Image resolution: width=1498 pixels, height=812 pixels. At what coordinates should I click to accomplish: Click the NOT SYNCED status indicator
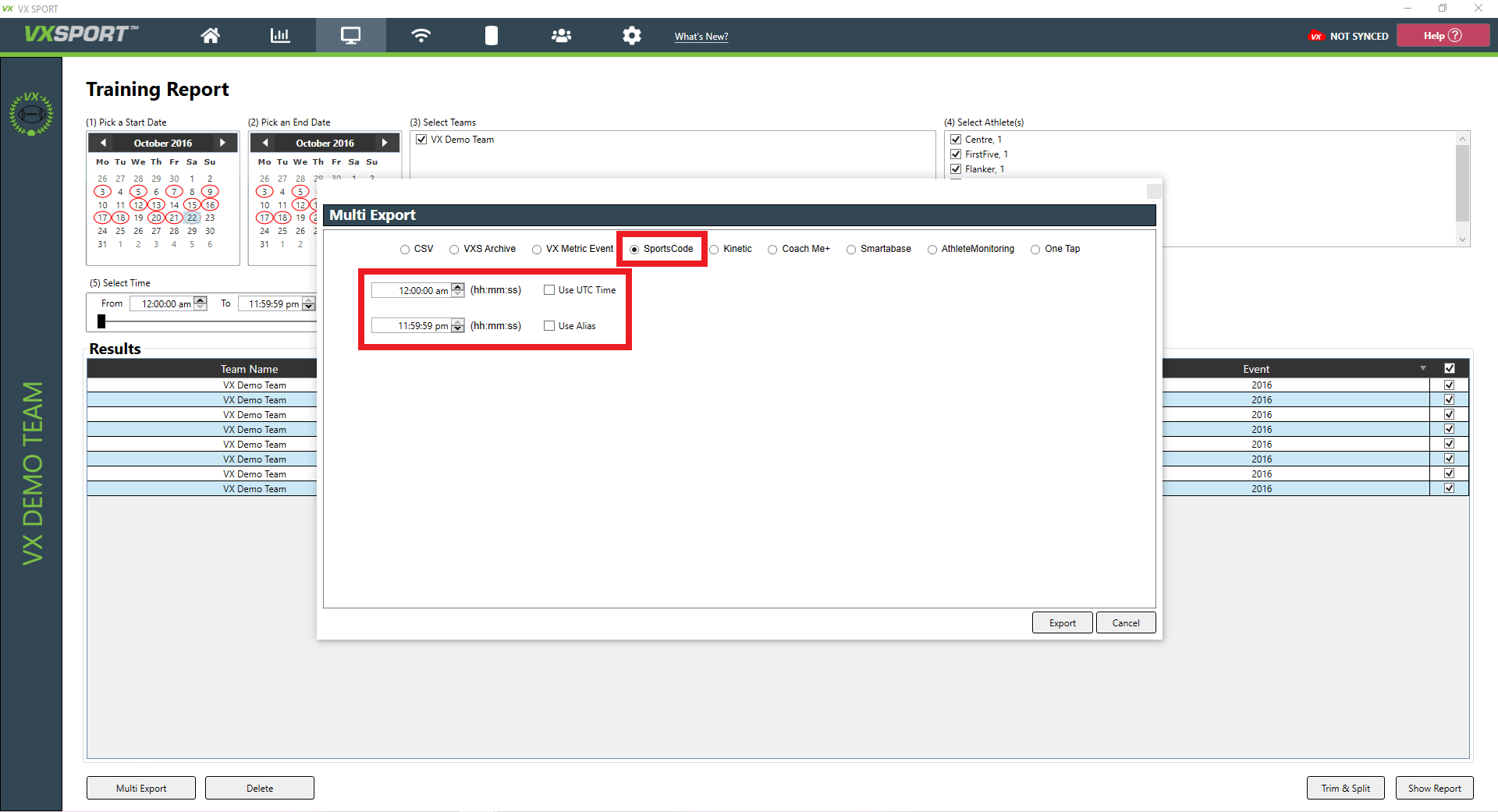pos(1347,36)
